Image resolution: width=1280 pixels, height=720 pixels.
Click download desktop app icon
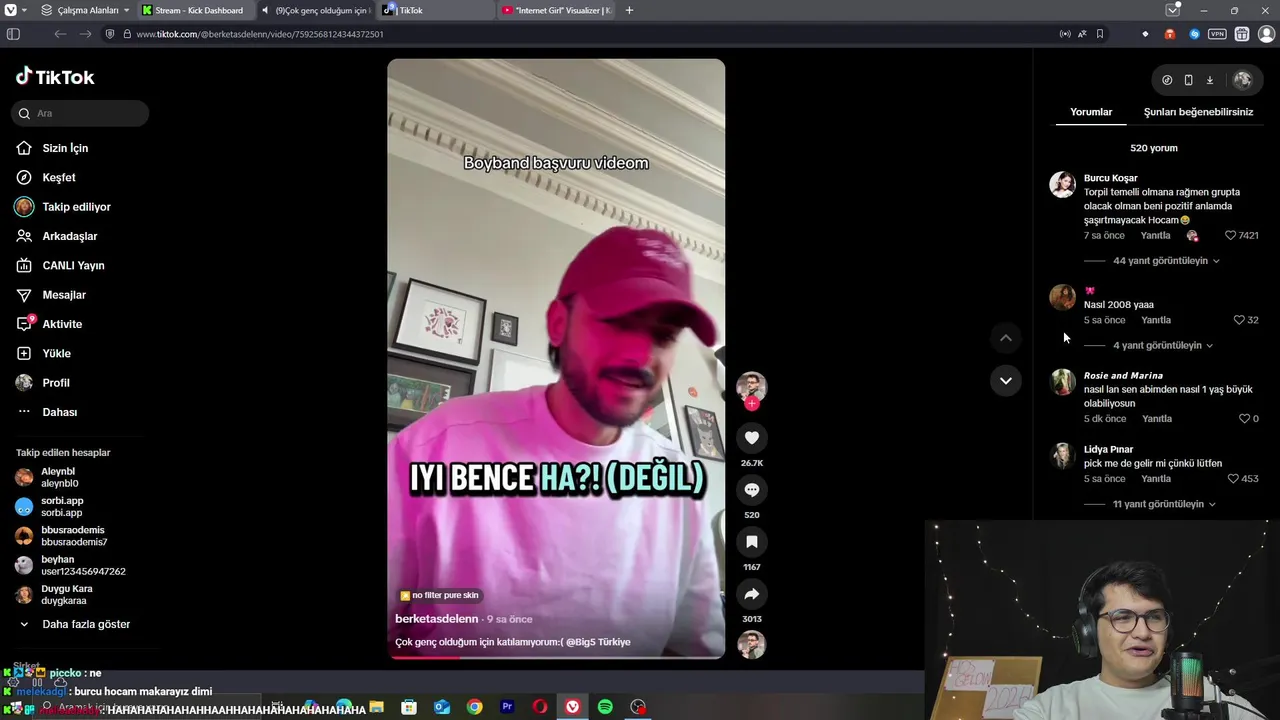[x=1210, y=80]
